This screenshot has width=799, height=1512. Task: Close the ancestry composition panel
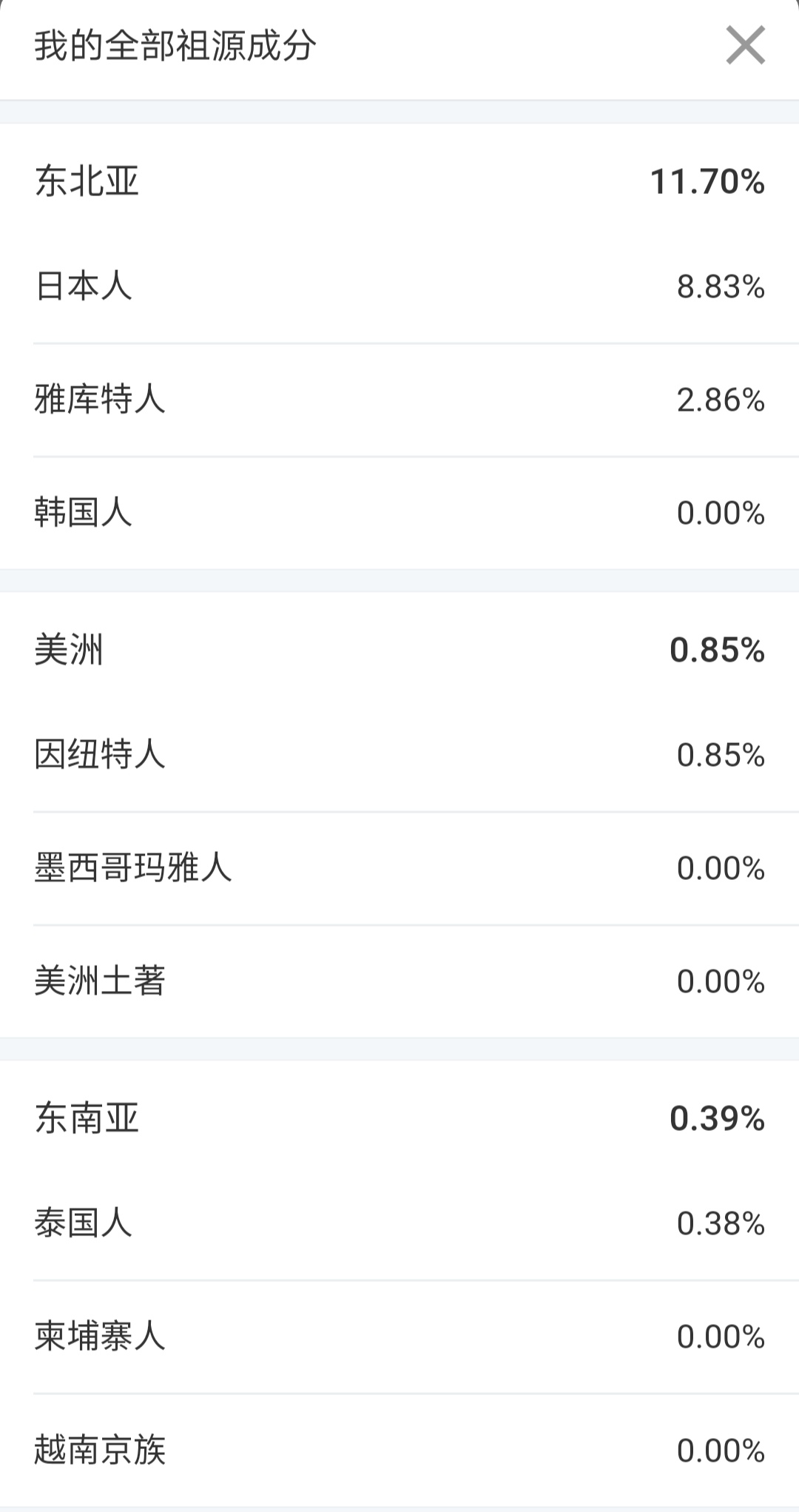tap(745, 46)
